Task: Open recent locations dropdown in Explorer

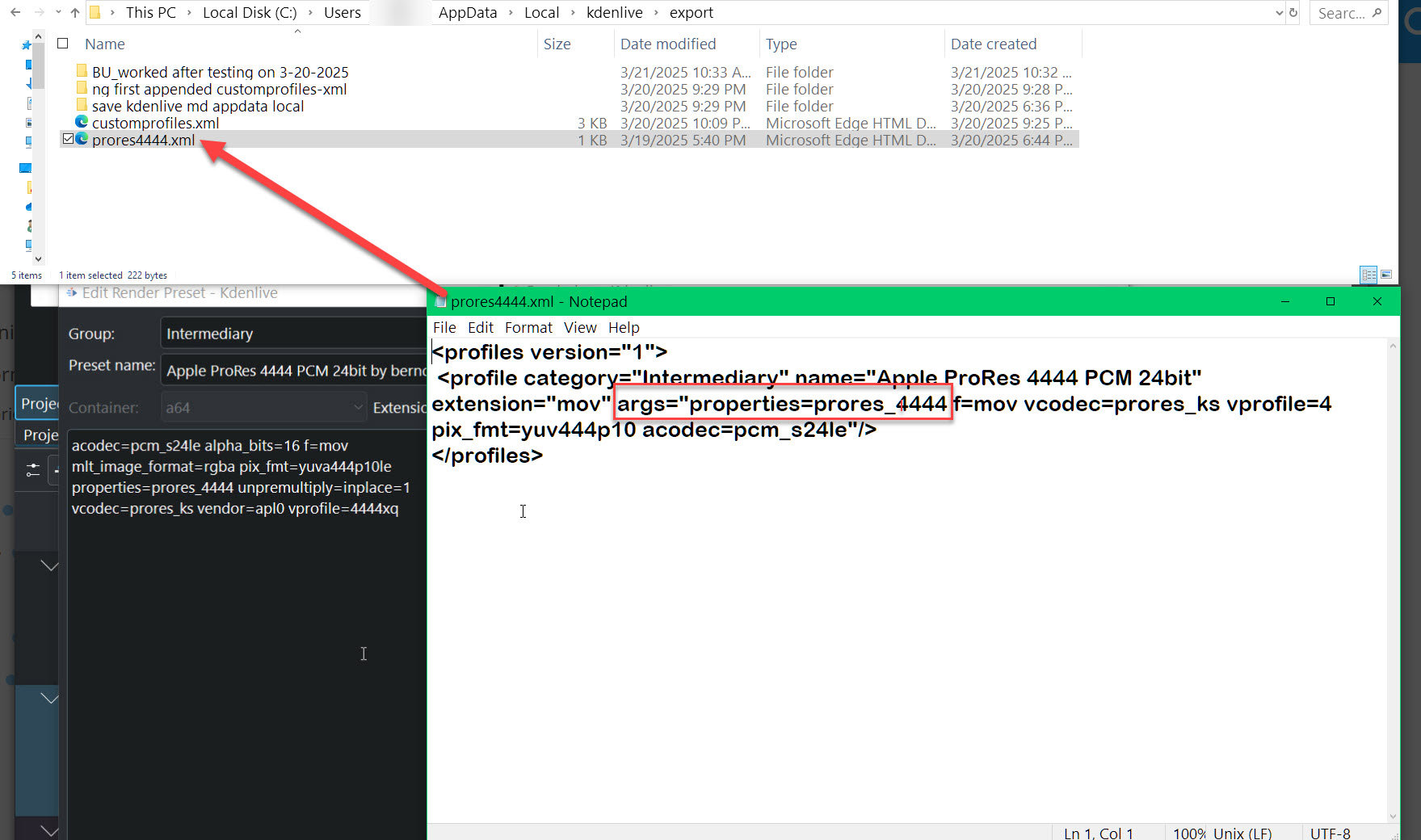Action: pos(58,12)
